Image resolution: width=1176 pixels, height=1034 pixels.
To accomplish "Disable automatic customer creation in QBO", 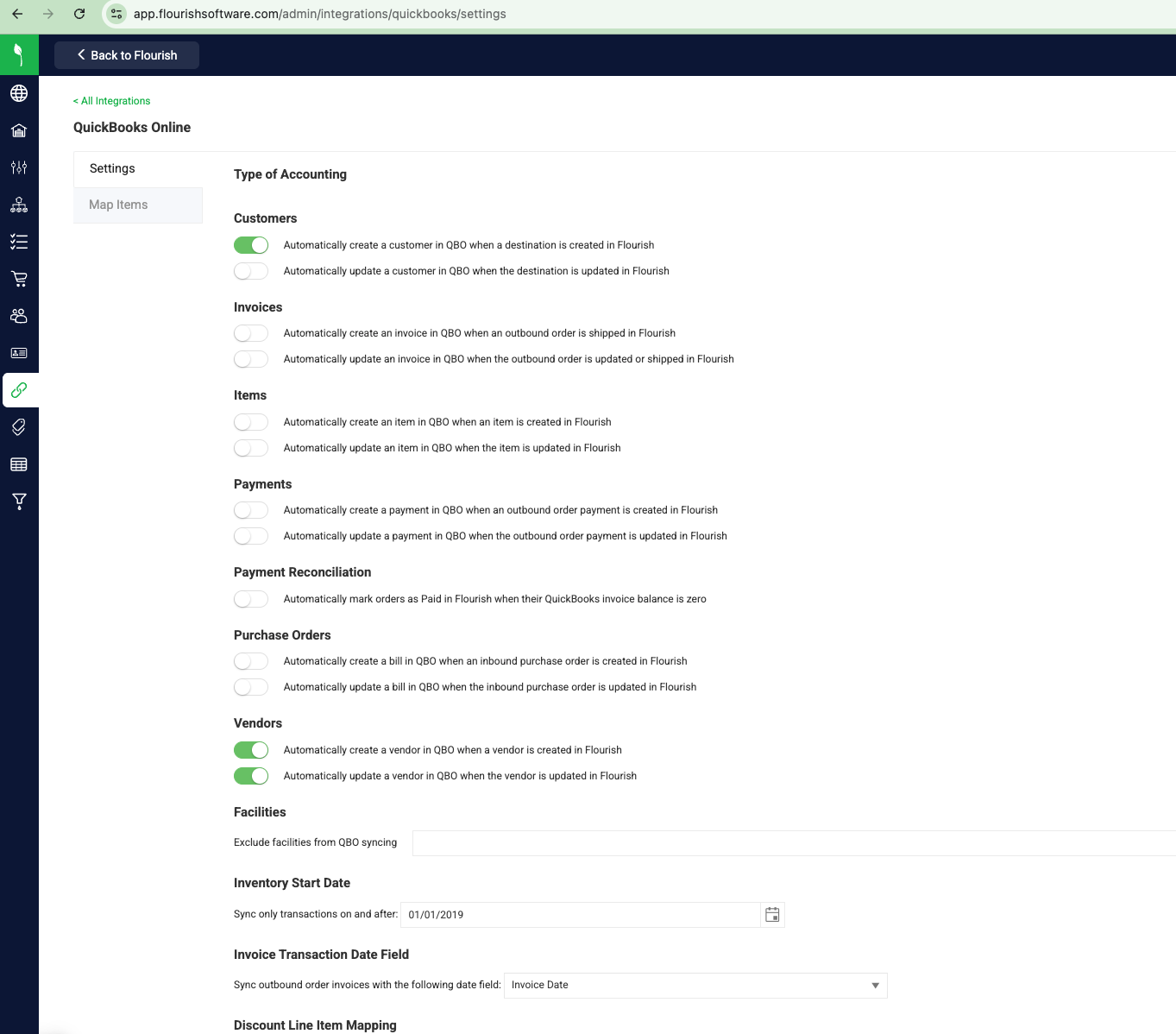I will (x=251, y=245).
